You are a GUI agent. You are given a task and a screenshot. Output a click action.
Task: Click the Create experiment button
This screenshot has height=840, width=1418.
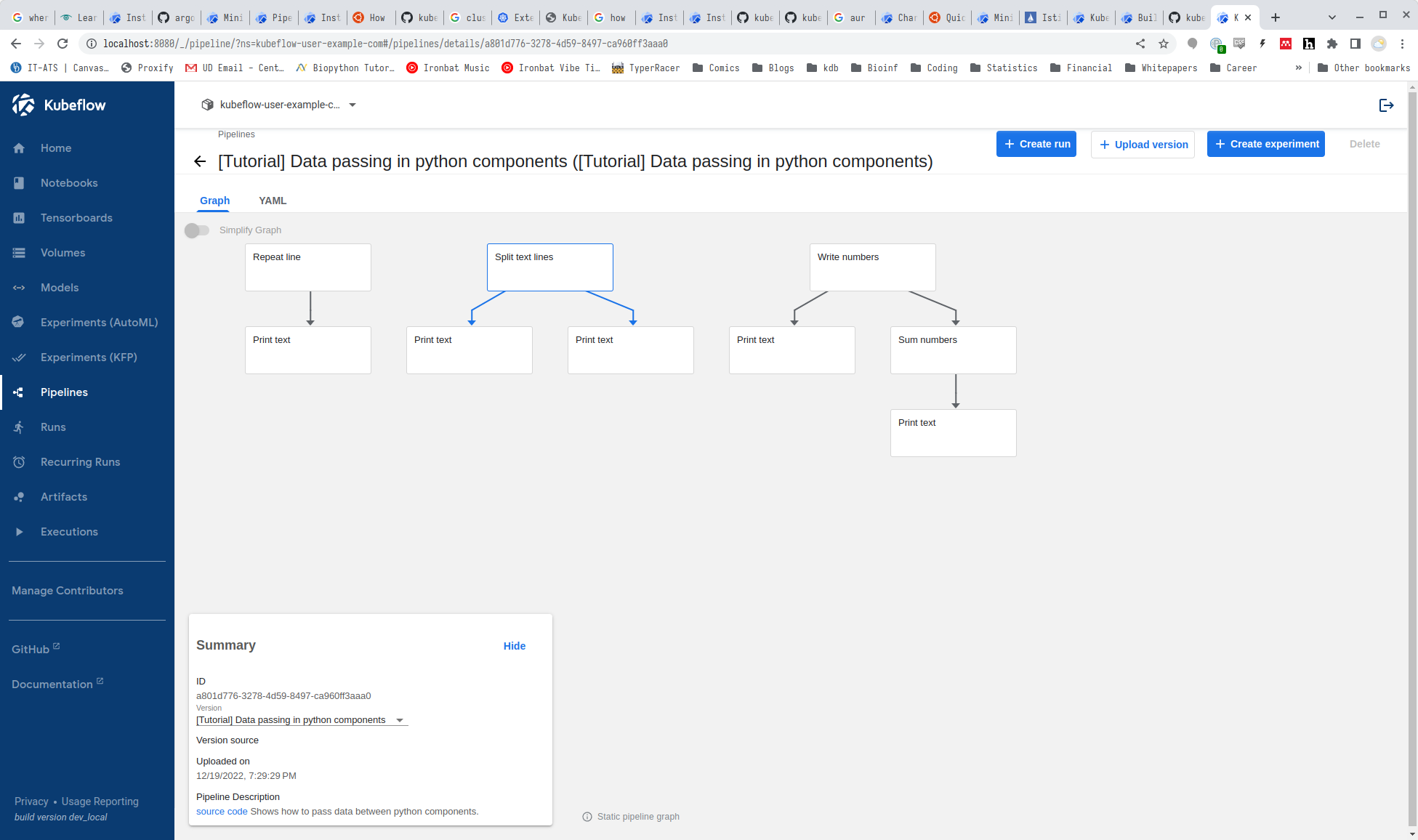[x=1266, y=144]
